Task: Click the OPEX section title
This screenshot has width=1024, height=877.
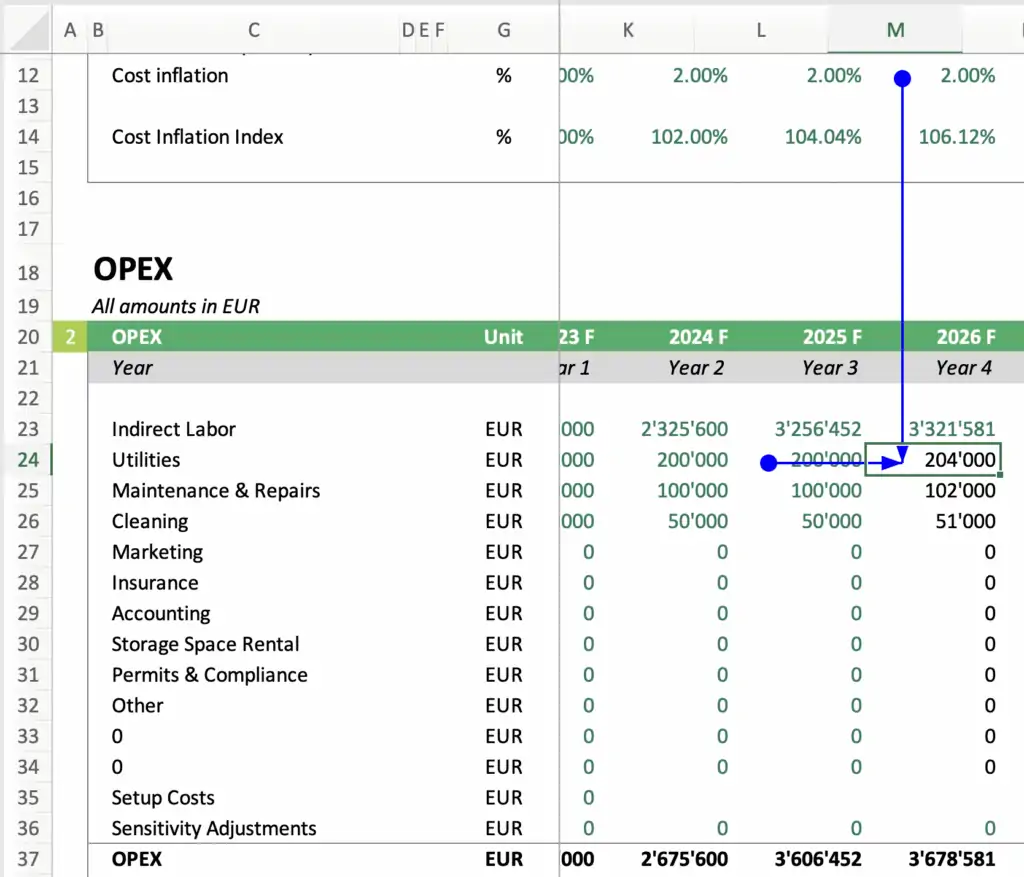Action: 133,269
